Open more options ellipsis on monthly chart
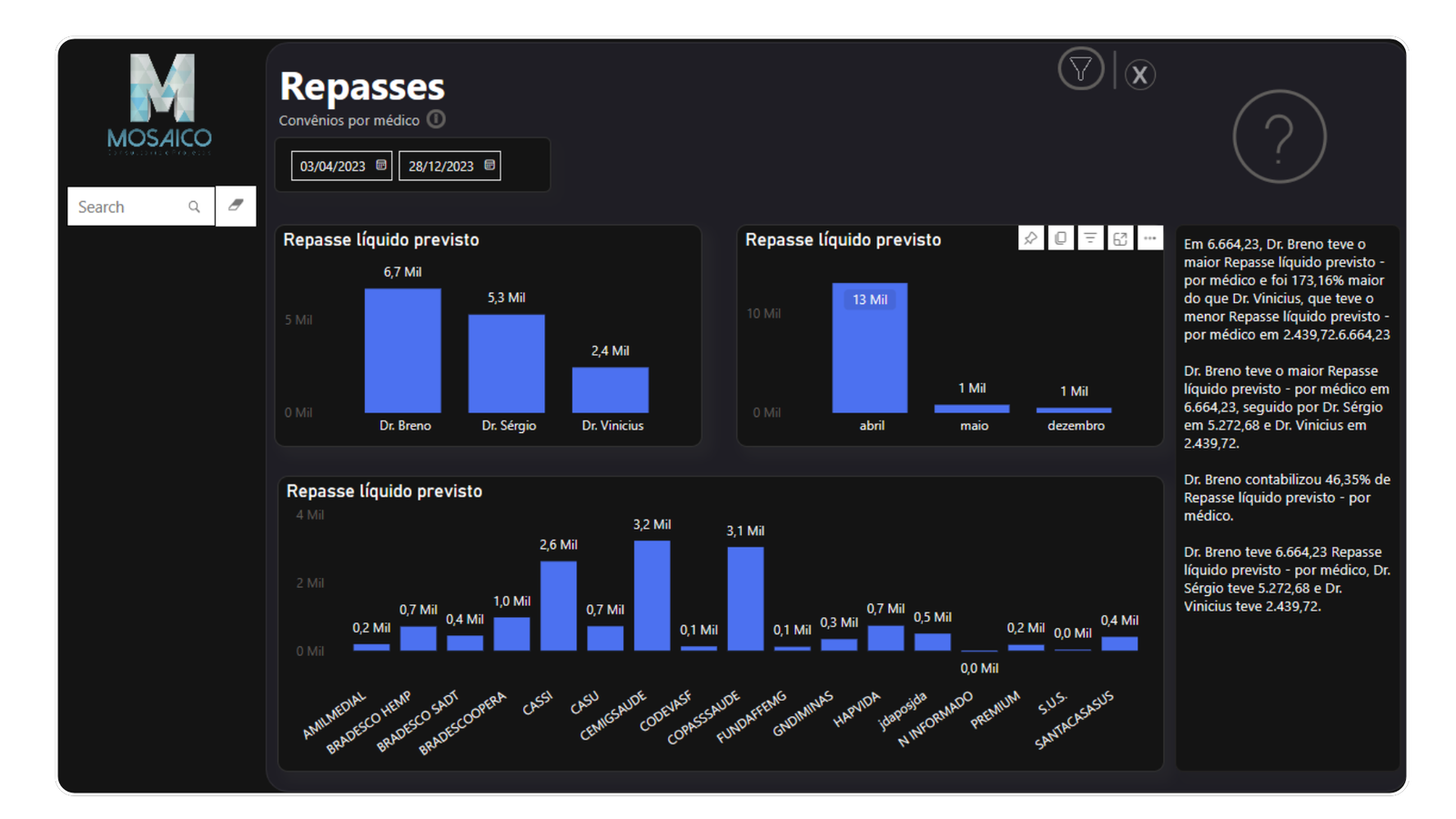The image size is (1456, 819). 1150,238
